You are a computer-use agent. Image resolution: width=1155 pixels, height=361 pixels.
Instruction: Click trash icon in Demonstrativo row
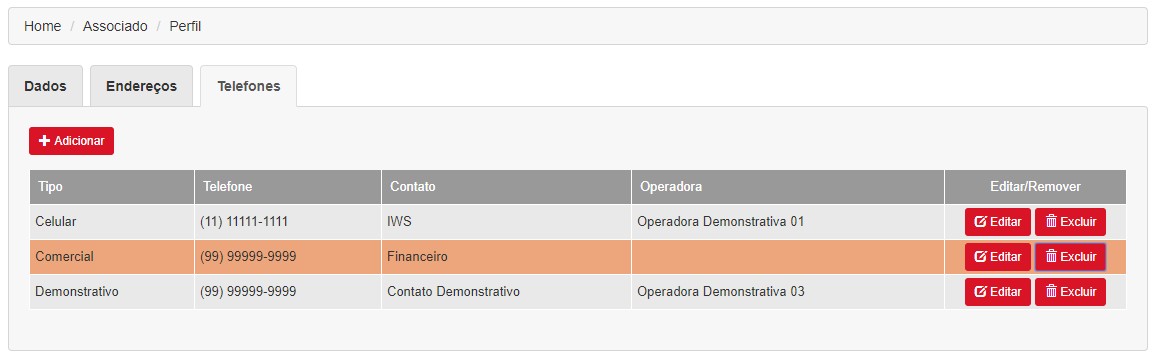coord(1051,292)
